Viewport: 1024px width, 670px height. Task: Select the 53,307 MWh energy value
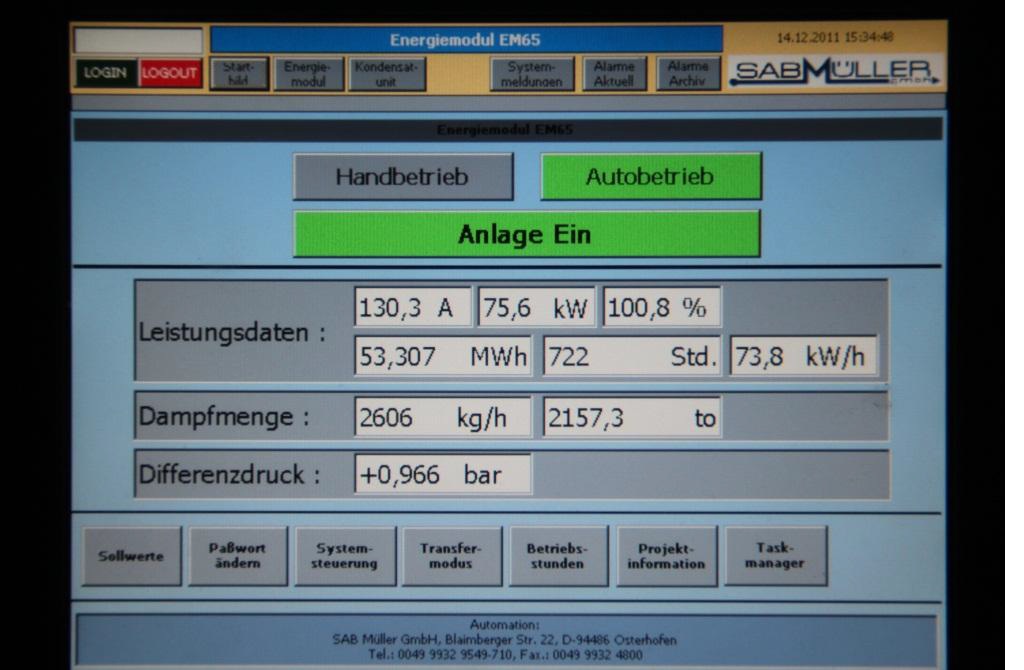(443, 356)
